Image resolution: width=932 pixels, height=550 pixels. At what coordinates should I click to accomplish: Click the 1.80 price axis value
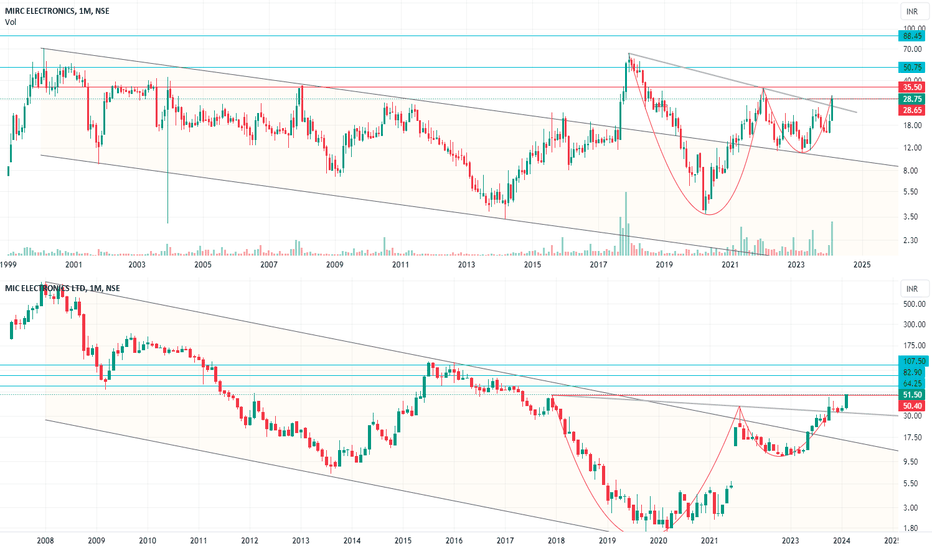pos(912,528)
